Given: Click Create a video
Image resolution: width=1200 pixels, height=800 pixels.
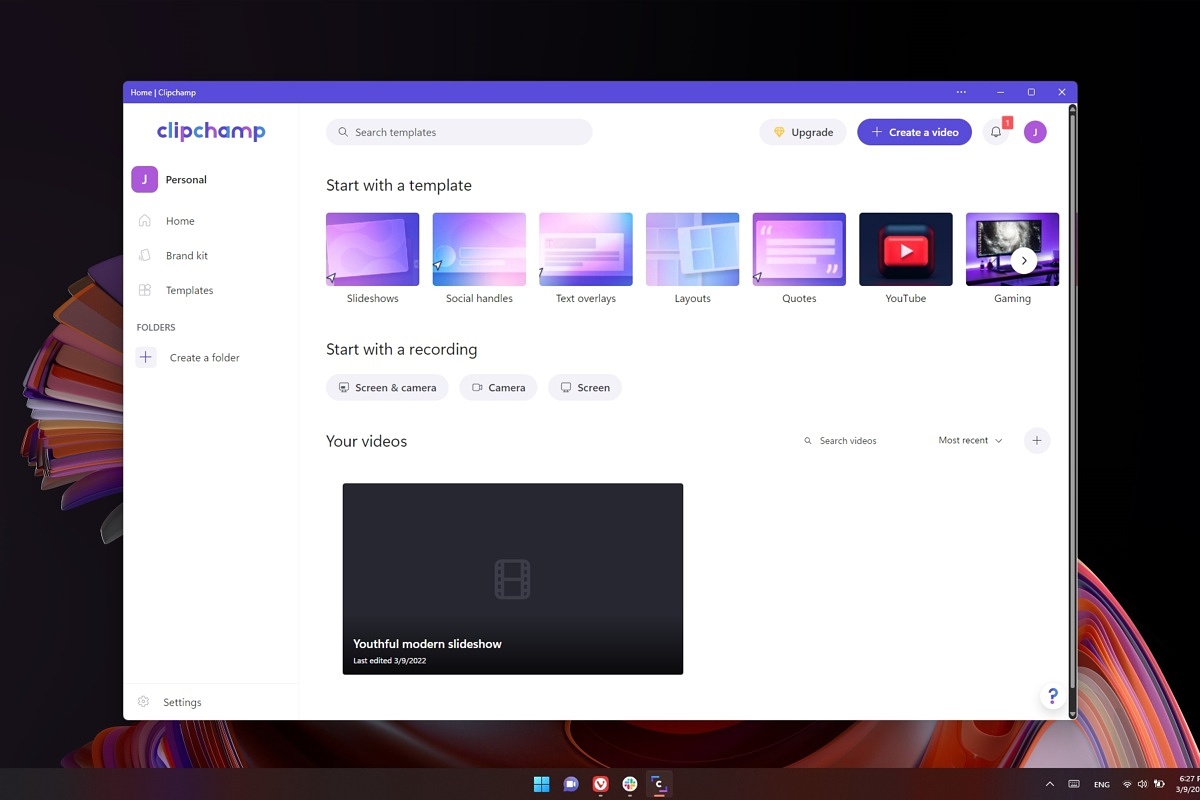Looking at the screenshot, I should (x=913, y=131).
